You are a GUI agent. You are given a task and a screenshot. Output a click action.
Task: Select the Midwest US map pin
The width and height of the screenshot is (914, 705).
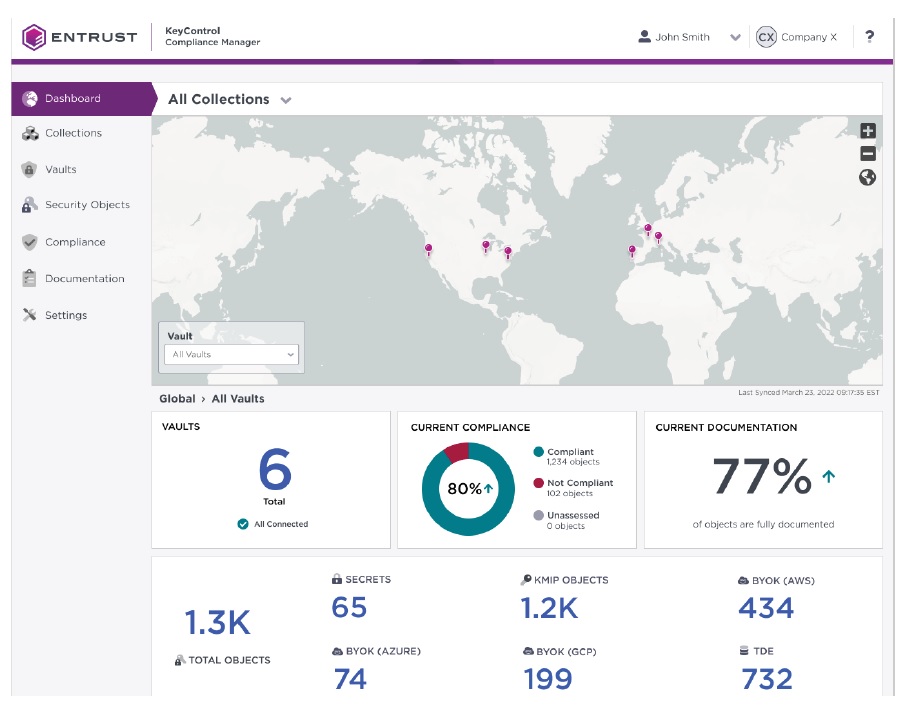click(x=486, y=246)
